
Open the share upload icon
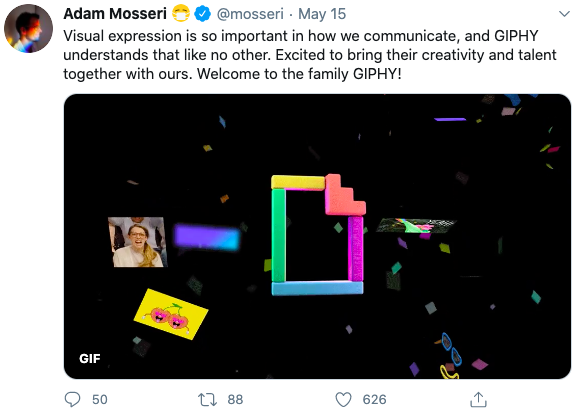click(478, 399)
